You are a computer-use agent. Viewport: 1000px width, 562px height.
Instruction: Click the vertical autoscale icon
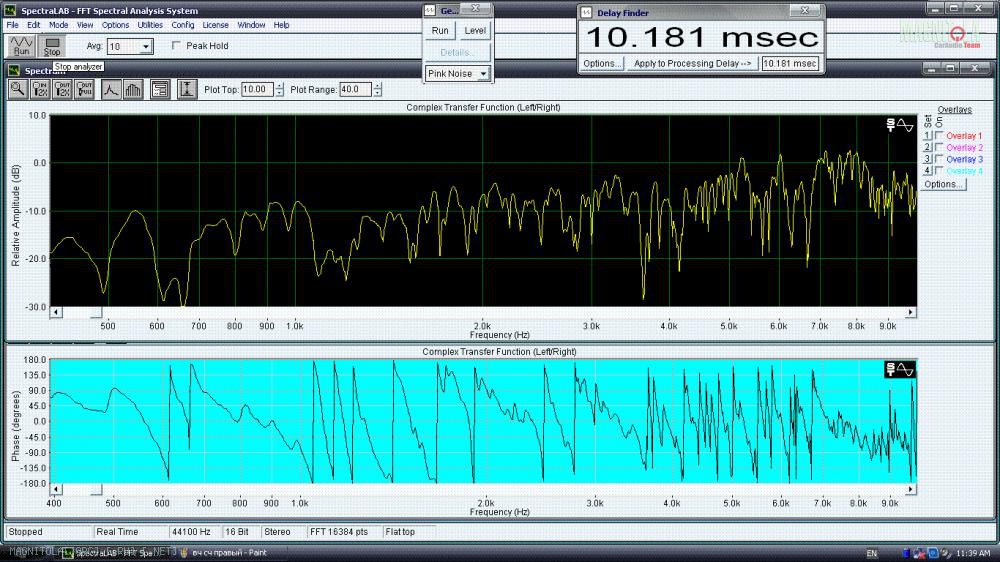[186, 89]
